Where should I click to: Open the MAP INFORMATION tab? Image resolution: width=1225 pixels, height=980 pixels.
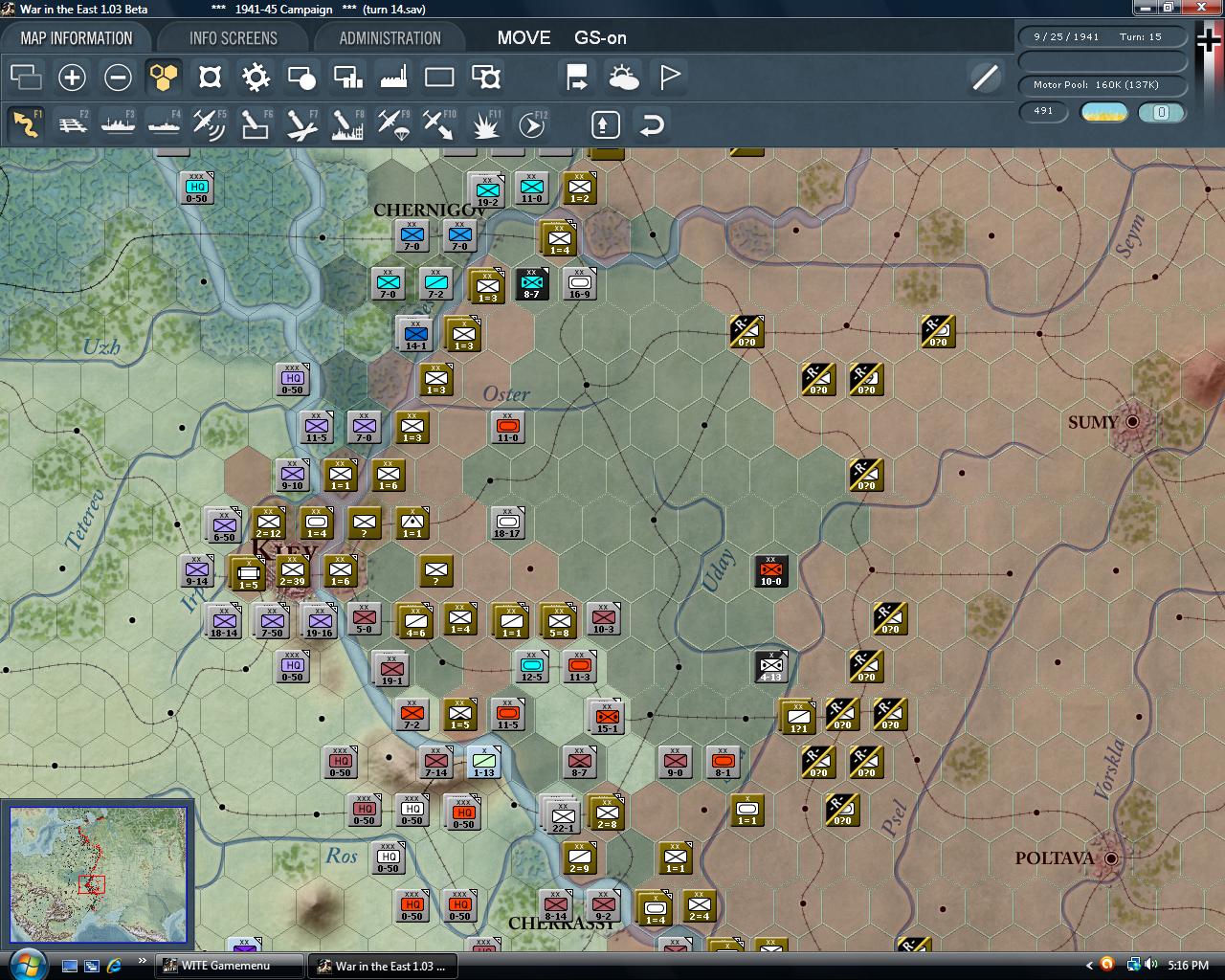pyautogui.click(x=77, y=38)
